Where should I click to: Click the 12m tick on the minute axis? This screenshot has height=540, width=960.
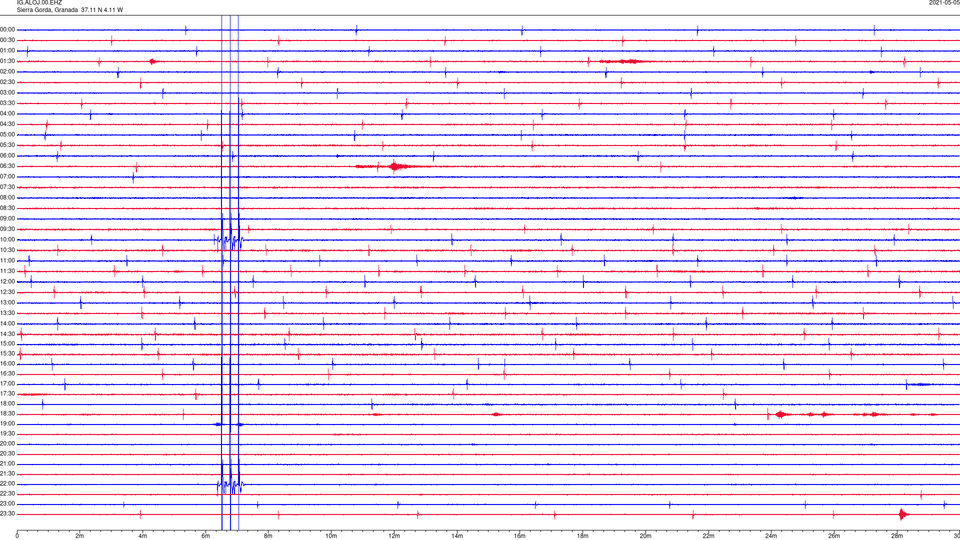(x=394, y=536)
